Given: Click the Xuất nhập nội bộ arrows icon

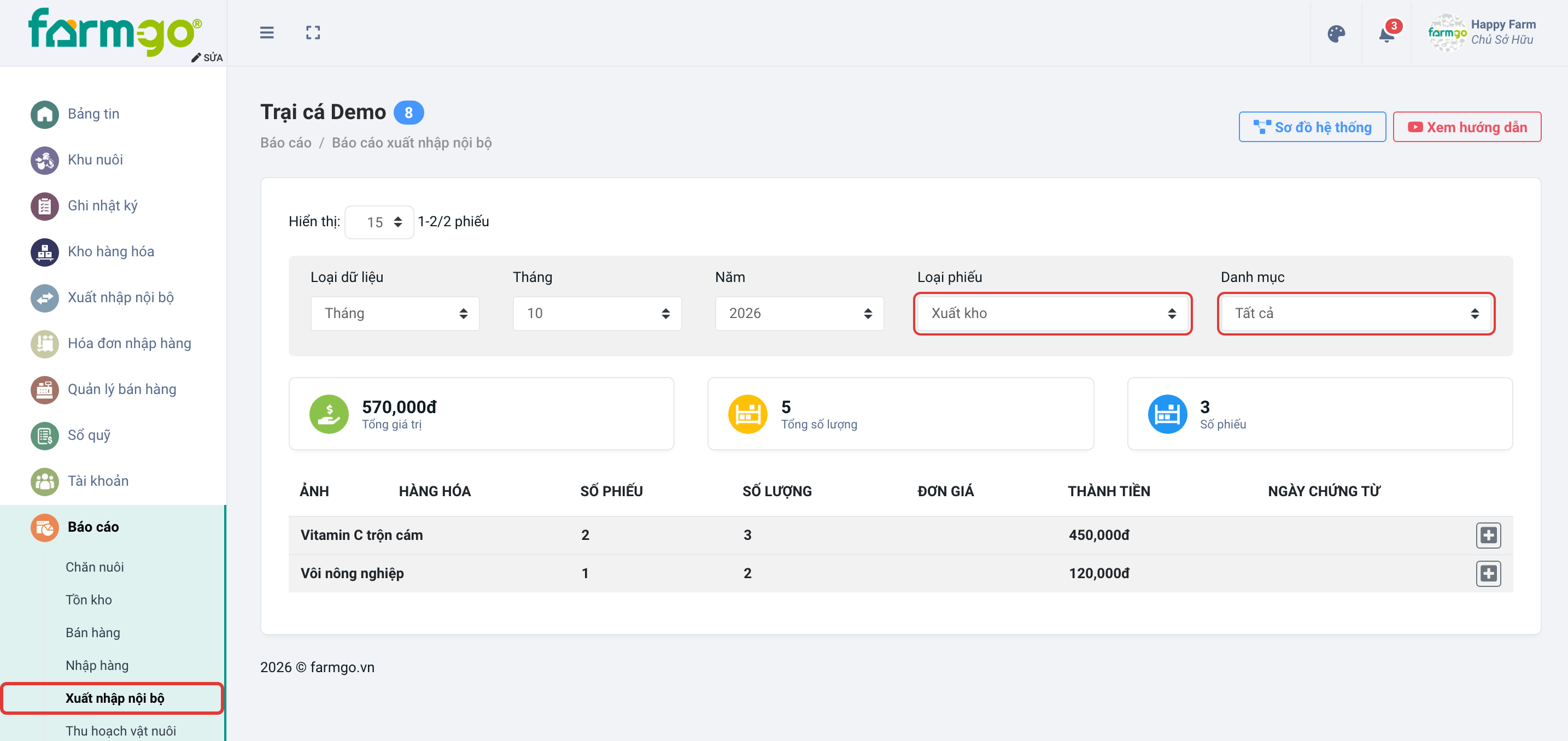Looking at the screenshot, I should (44, 298).
